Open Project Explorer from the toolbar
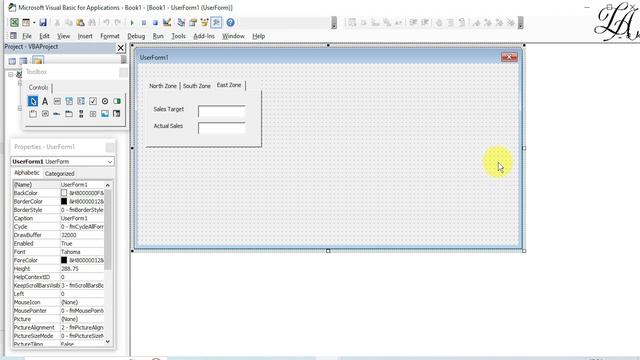 181,23
